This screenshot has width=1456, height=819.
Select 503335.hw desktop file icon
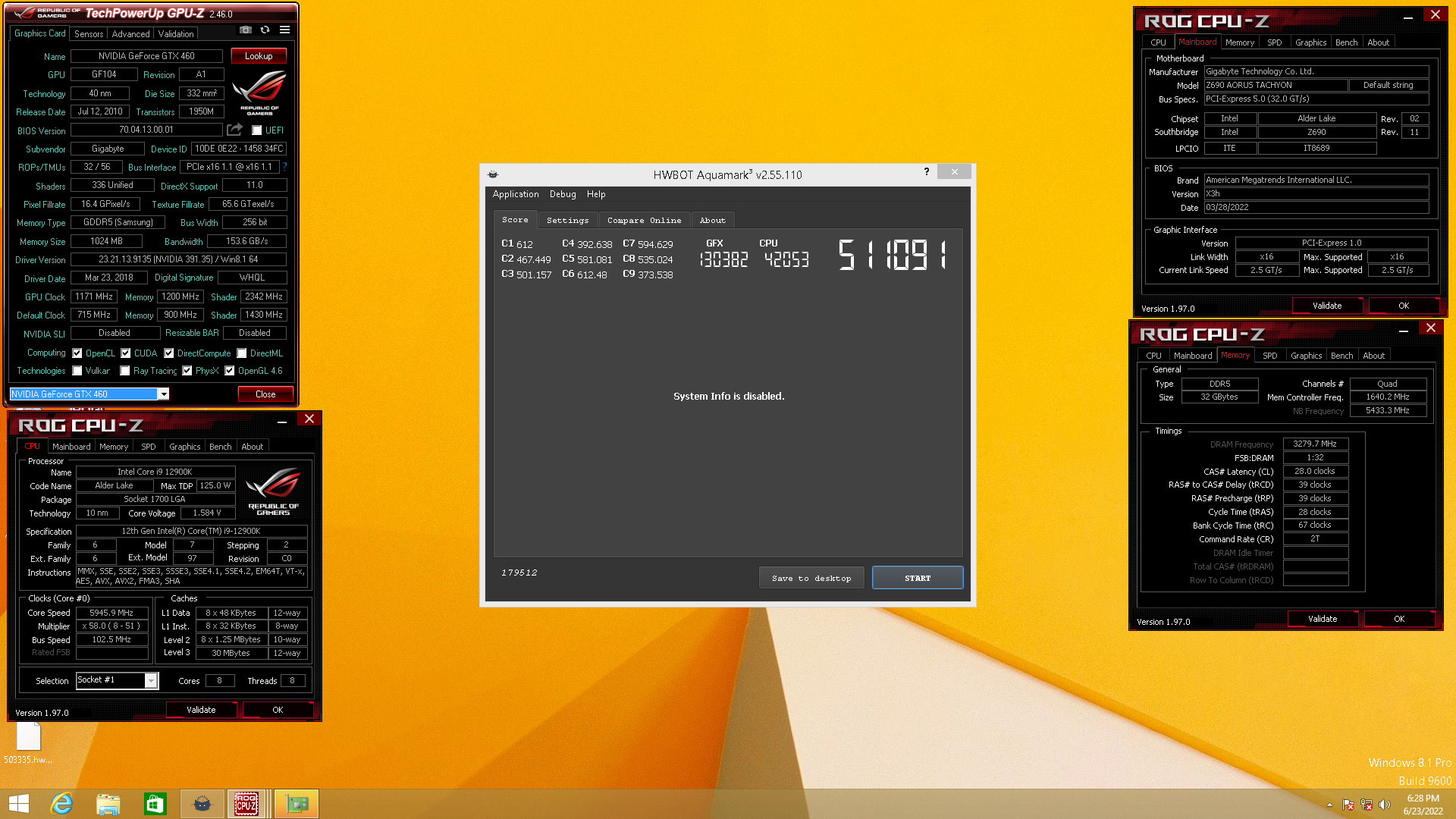click(x=29, y=743)
